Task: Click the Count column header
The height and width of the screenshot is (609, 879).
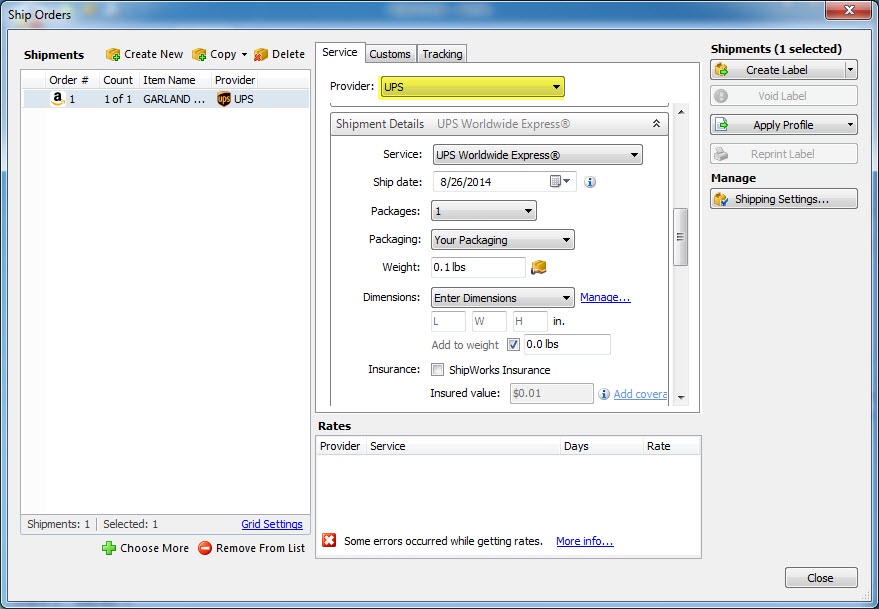Action: (119, 80)
